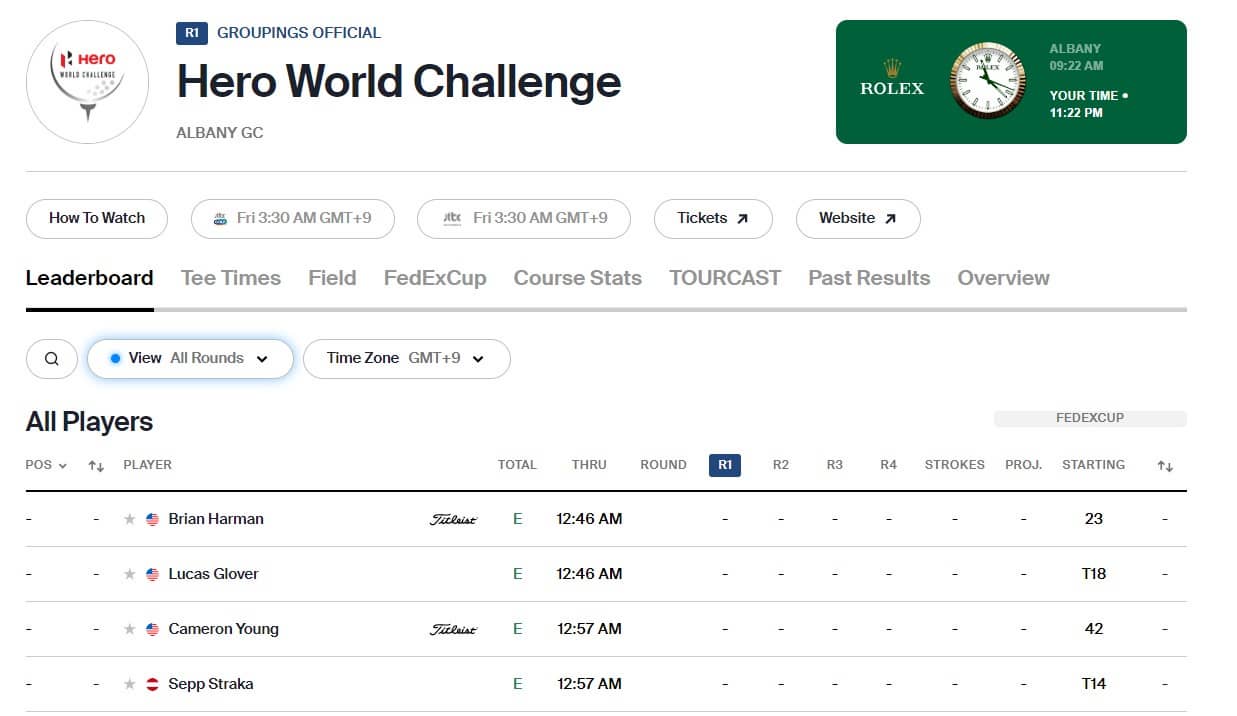Click the ALBANY GC course name

[x=220, y=132]
